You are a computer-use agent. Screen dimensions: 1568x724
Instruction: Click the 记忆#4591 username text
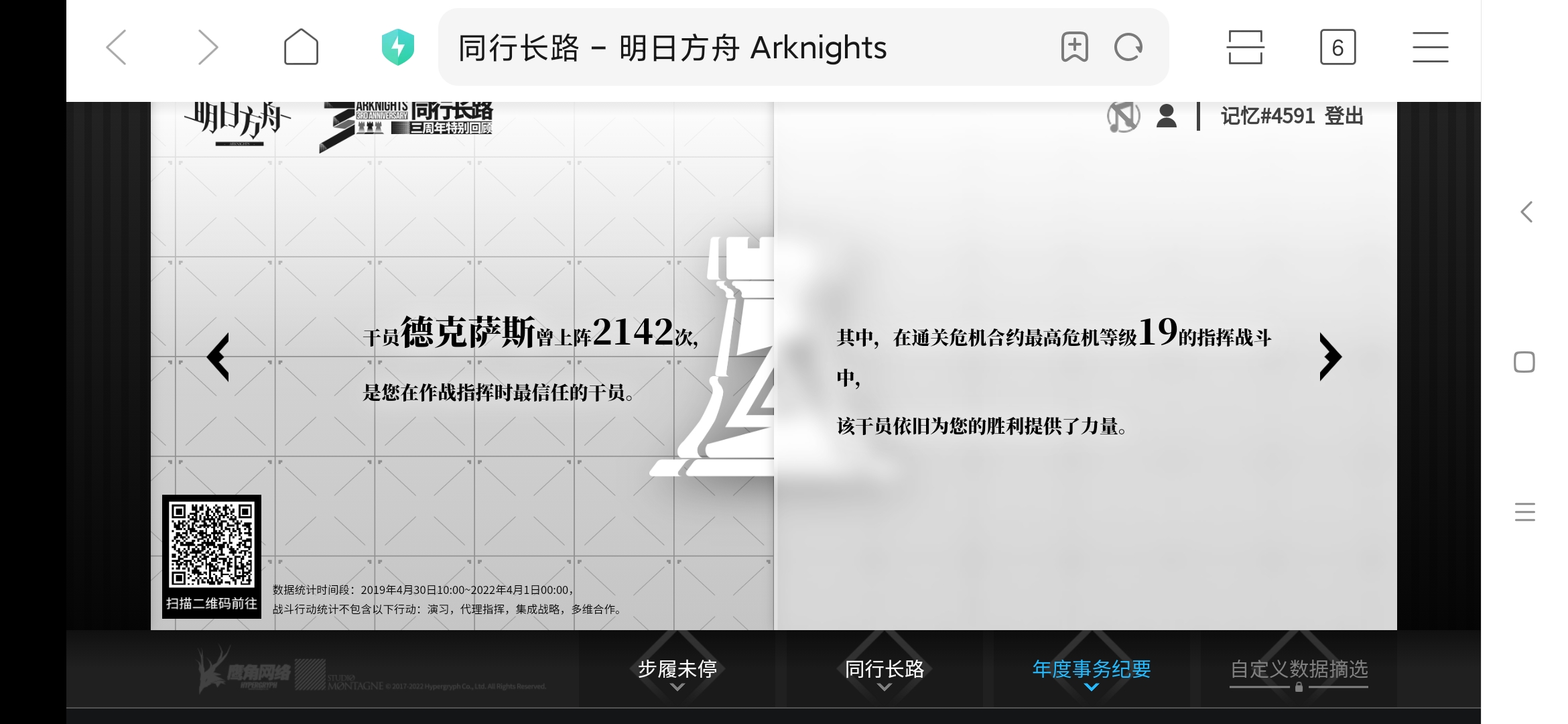point(1267,116)
